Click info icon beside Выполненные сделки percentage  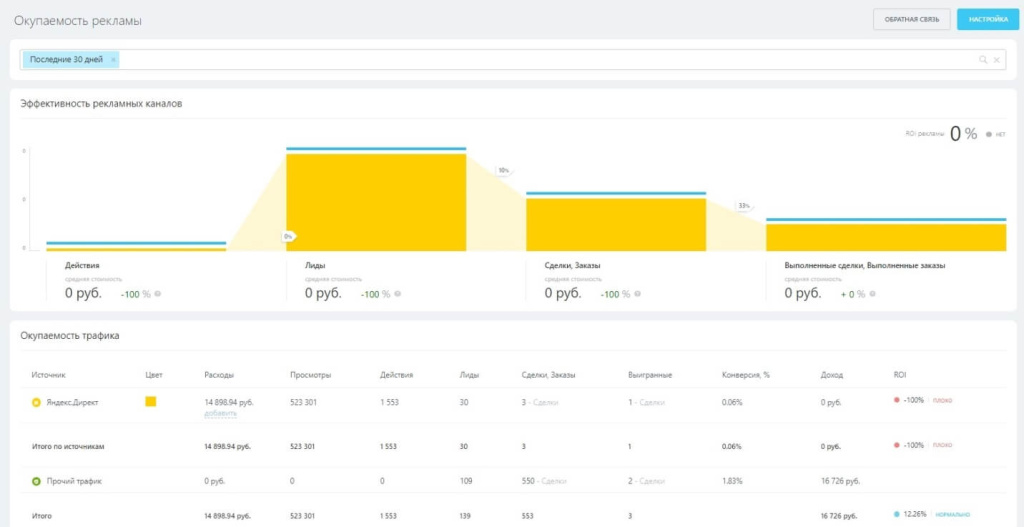pyautogui.click(x=872, y=294)
